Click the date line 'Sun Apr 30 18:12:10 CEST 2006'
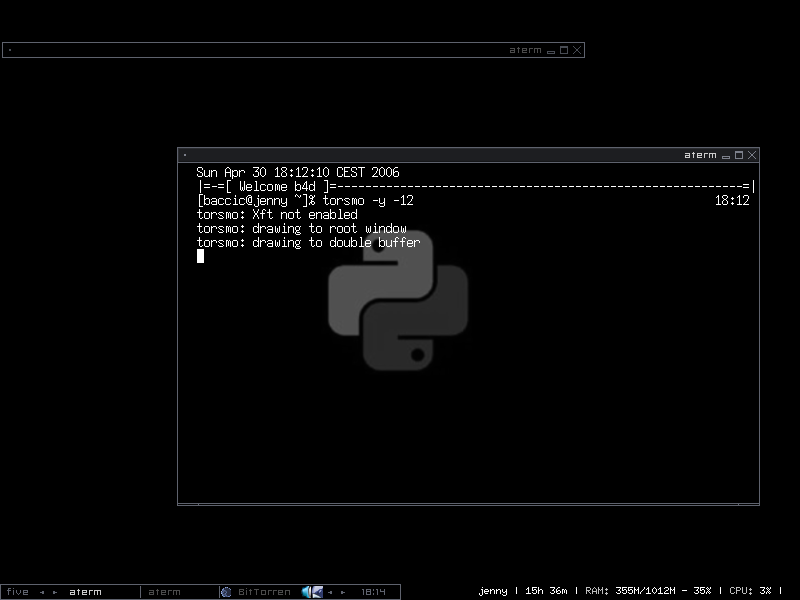This screenshot has width=800, height=600. 297,172
